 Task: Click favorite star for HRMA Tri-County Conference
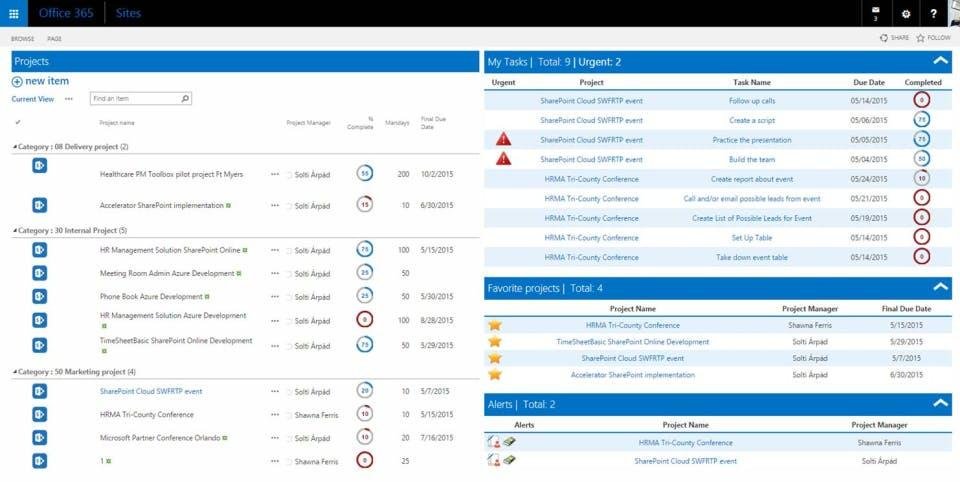click(495, 325)
